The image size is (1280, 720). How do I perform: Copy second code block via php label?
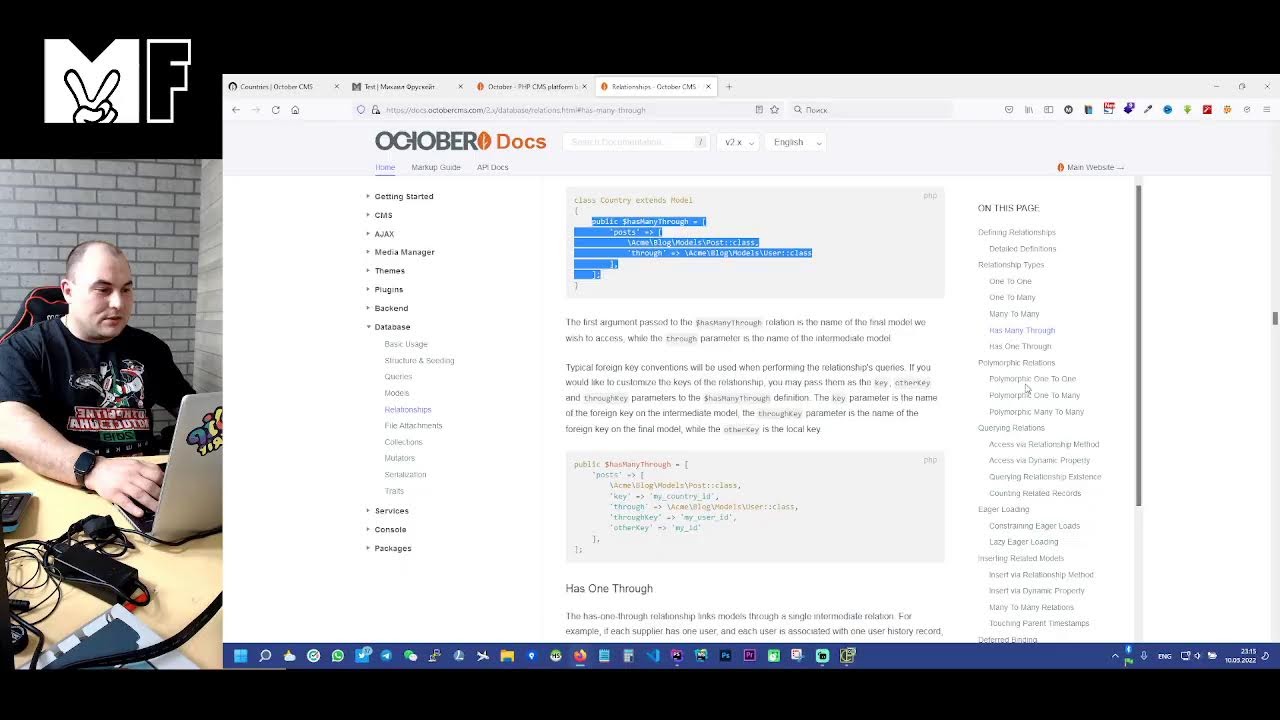pyautogui.click(x=930, y=460)
